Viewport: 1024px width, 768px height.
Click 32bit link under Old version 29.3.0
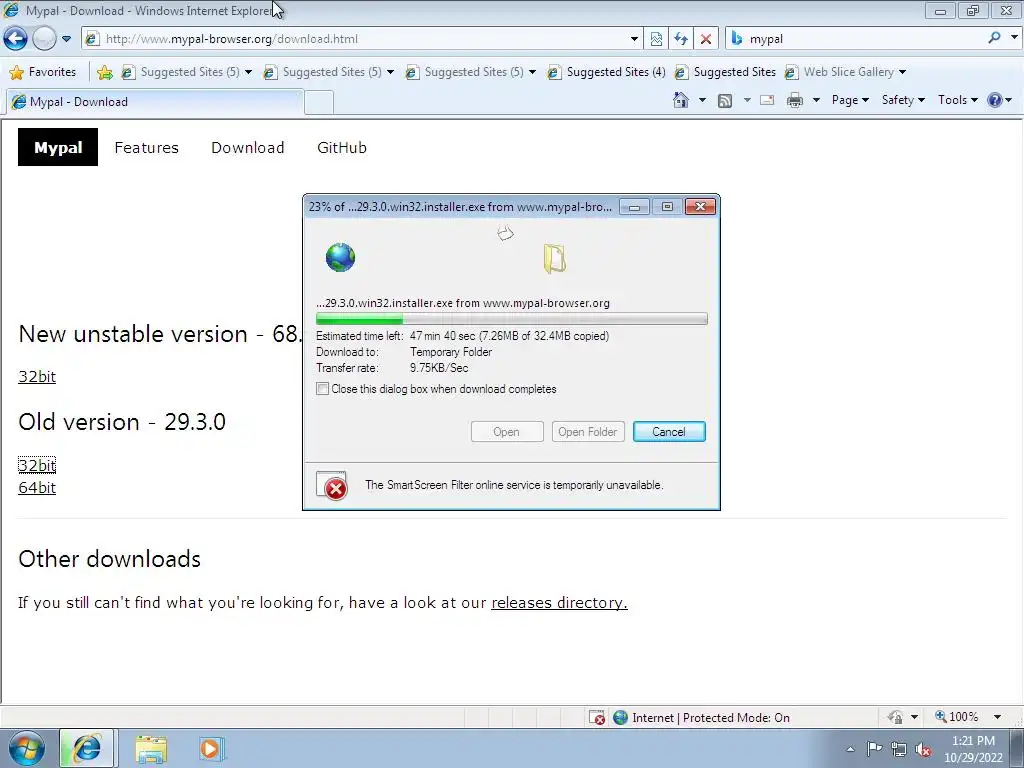tap(37, 465)
